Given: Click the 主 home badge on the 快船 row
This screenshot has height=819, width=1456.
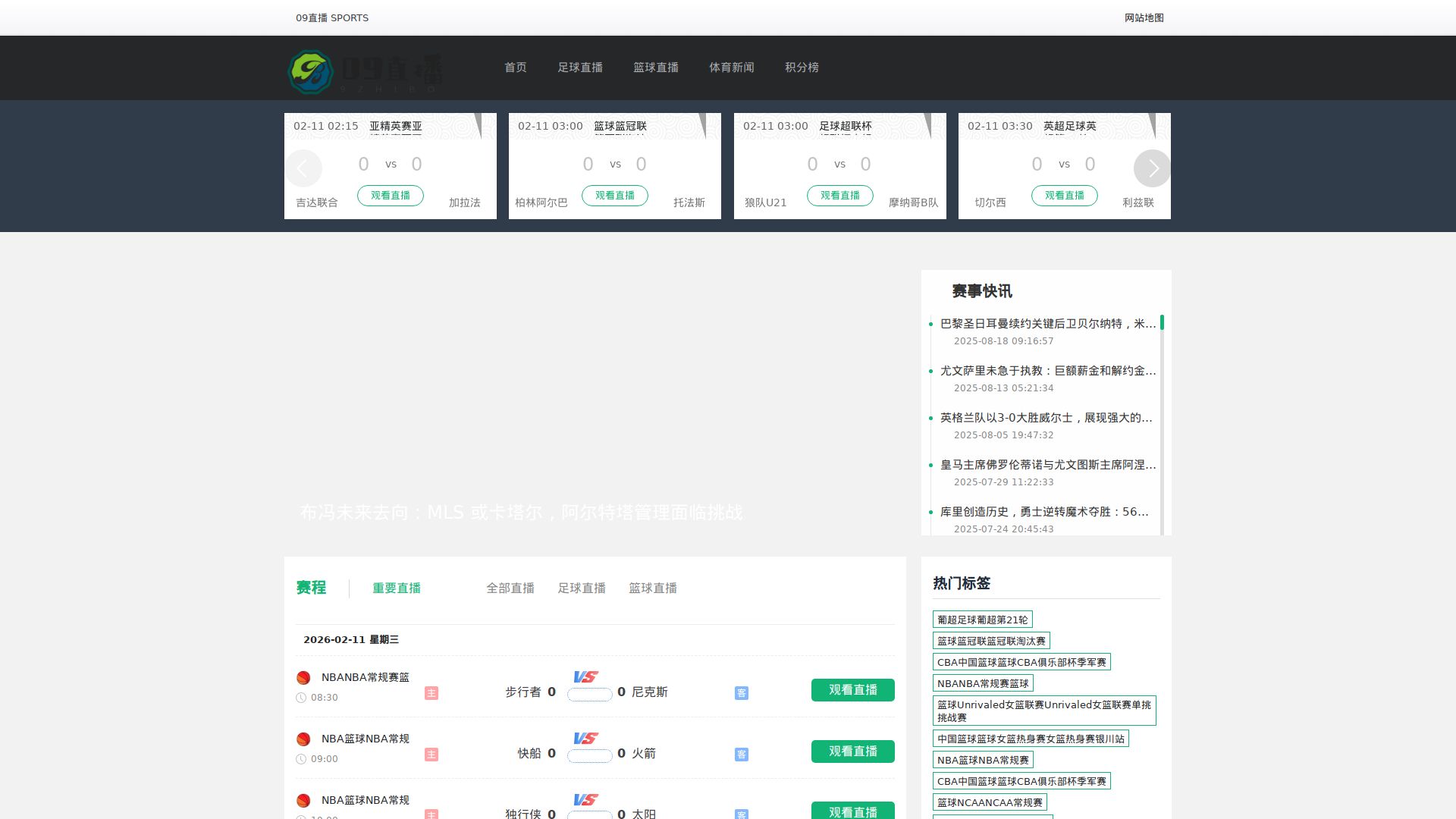Looking at the screenshot, I should click(x=431, y=755).
